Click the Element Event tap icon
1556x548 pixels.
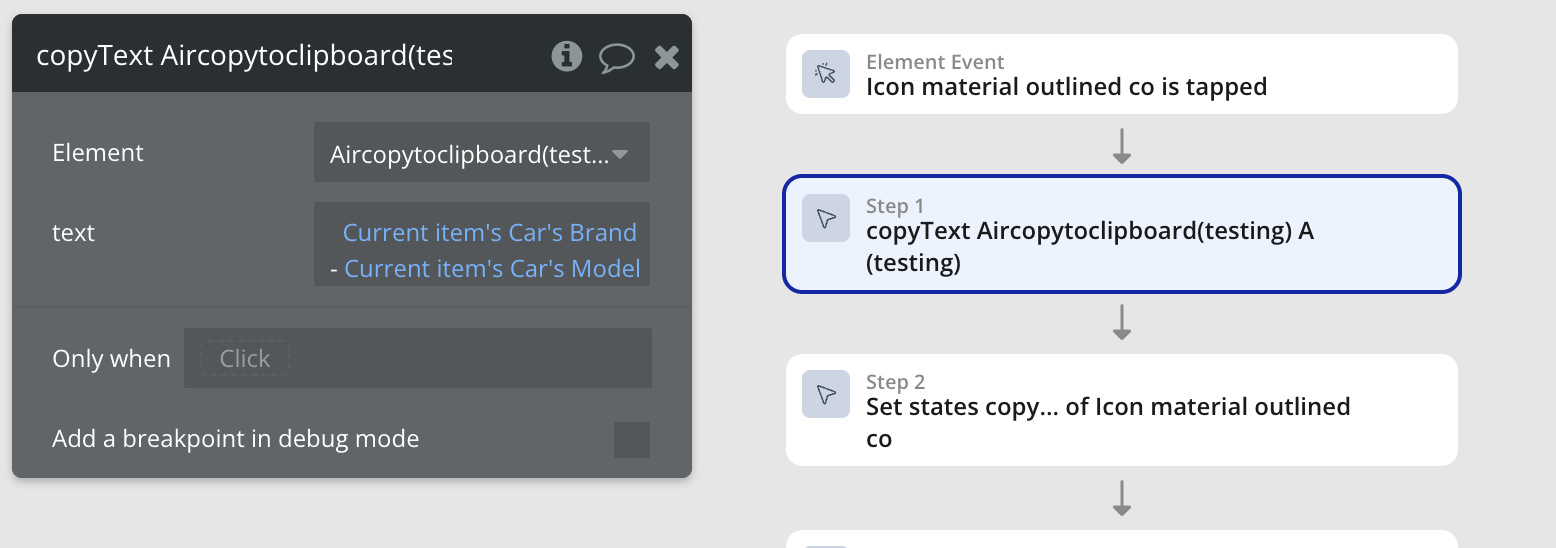click(x=826, y=74)
